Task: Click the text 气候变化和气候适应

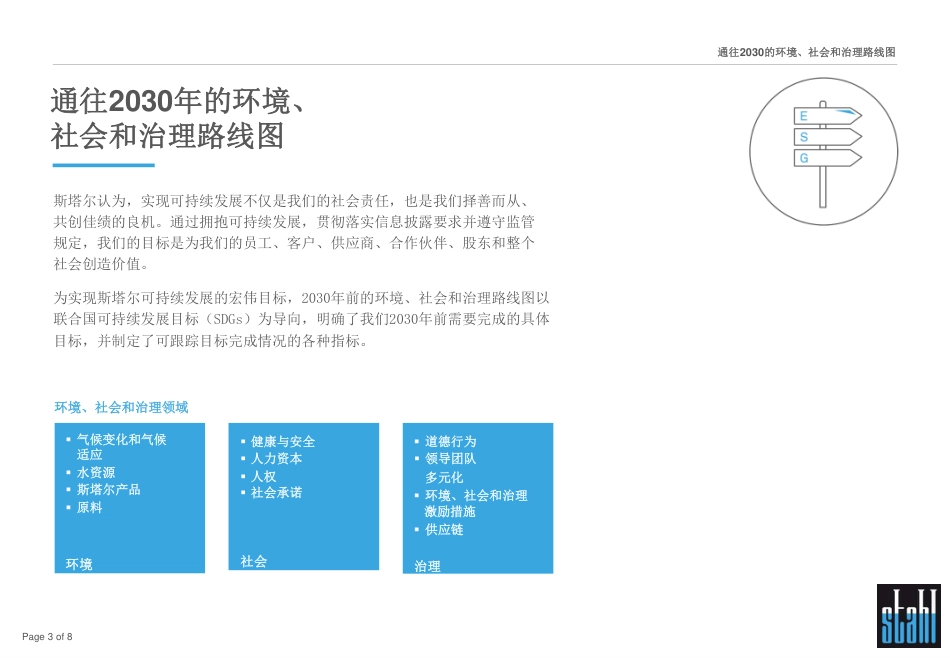Action: tap(121, 447)
